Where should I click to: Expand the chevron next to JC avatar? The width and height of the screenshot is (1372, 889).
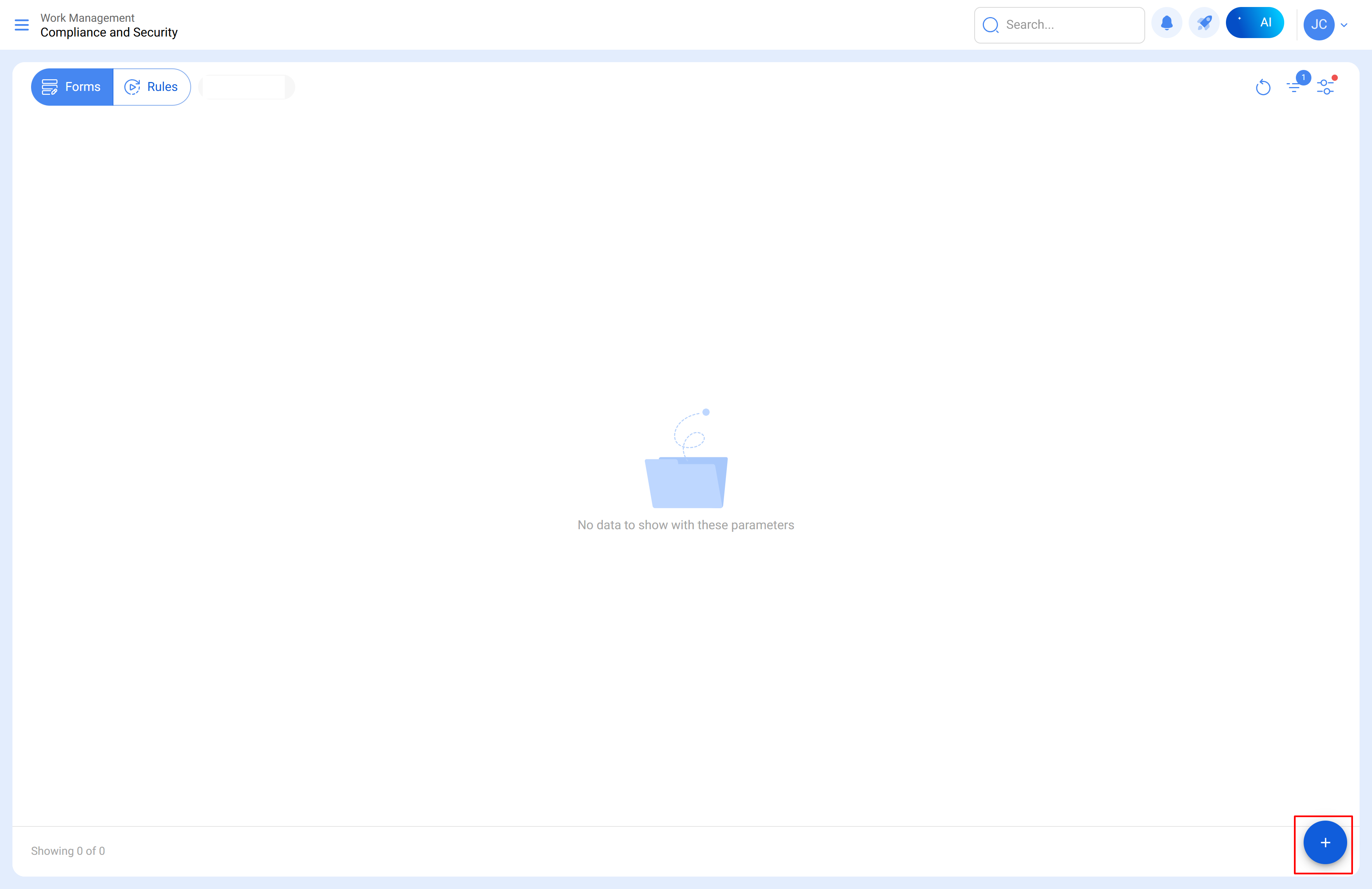click(1344, 25)
